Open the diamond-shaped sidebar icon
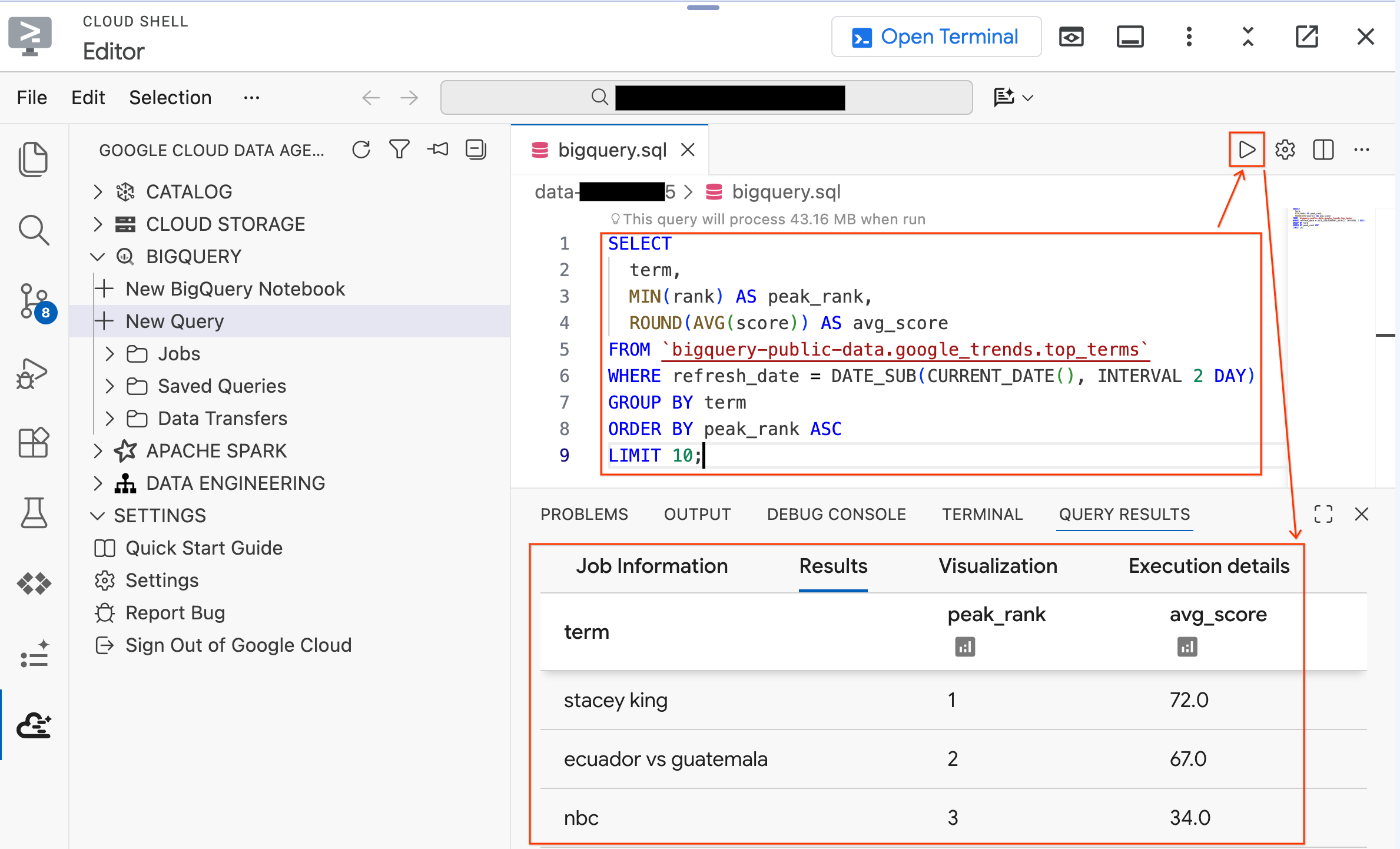This screenshot has height=849, width=1400. (34, 583)
